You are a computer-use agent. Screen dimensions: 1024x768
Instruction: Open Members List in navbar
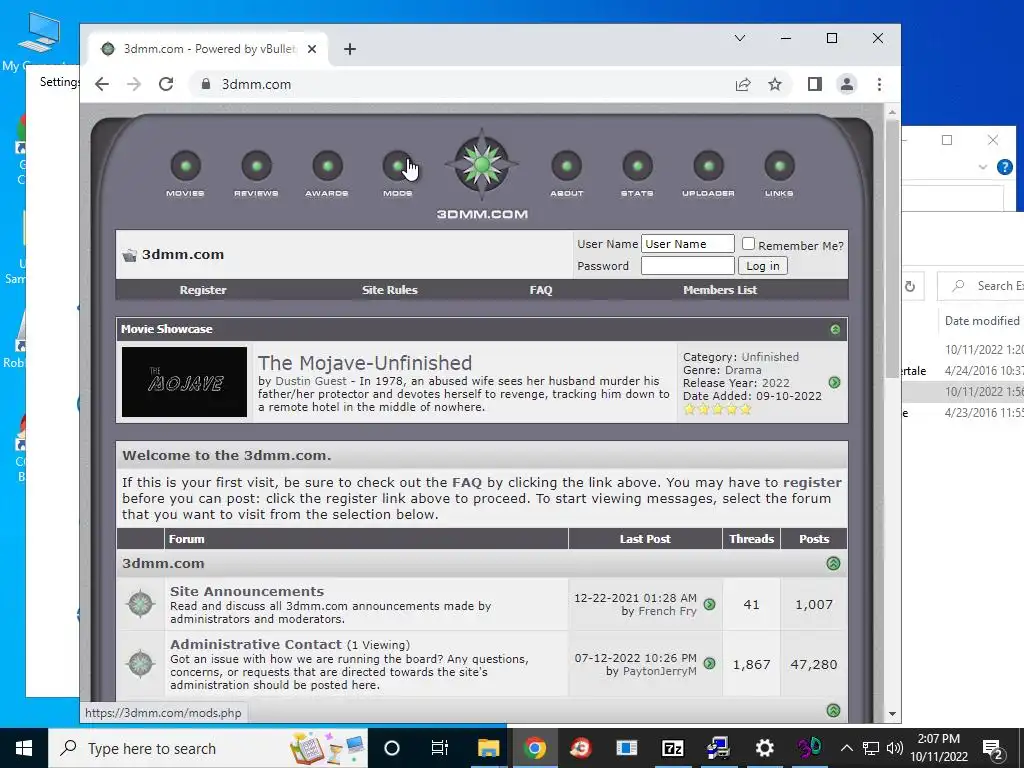click(720, 290)
